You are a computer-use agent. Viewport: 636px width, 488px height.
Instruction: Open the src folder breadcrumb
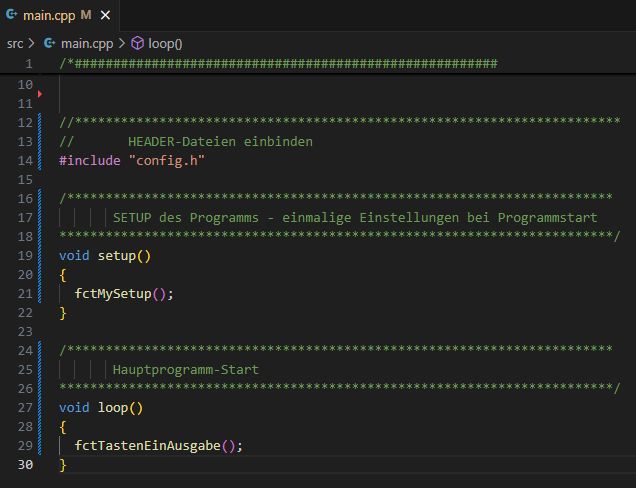tap(15, 43)
